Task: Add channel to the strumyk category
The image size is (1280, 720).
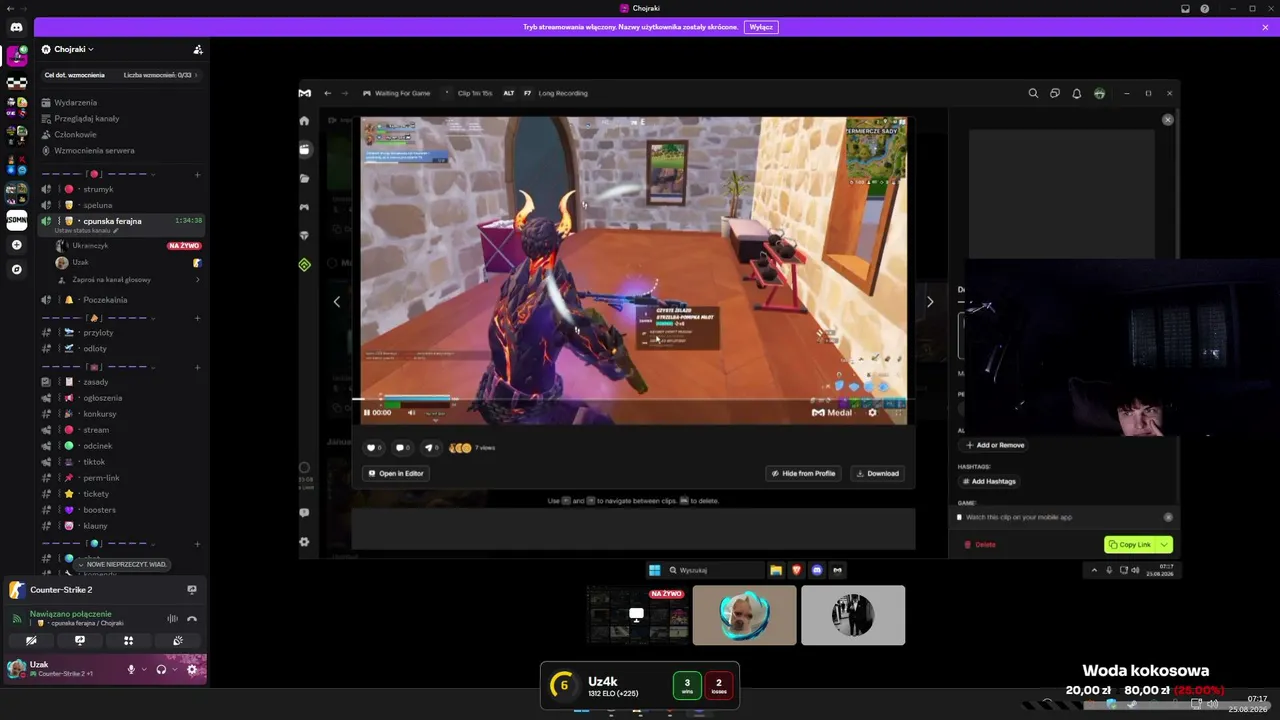Action: pyautogui.click(x=197, y=174)
